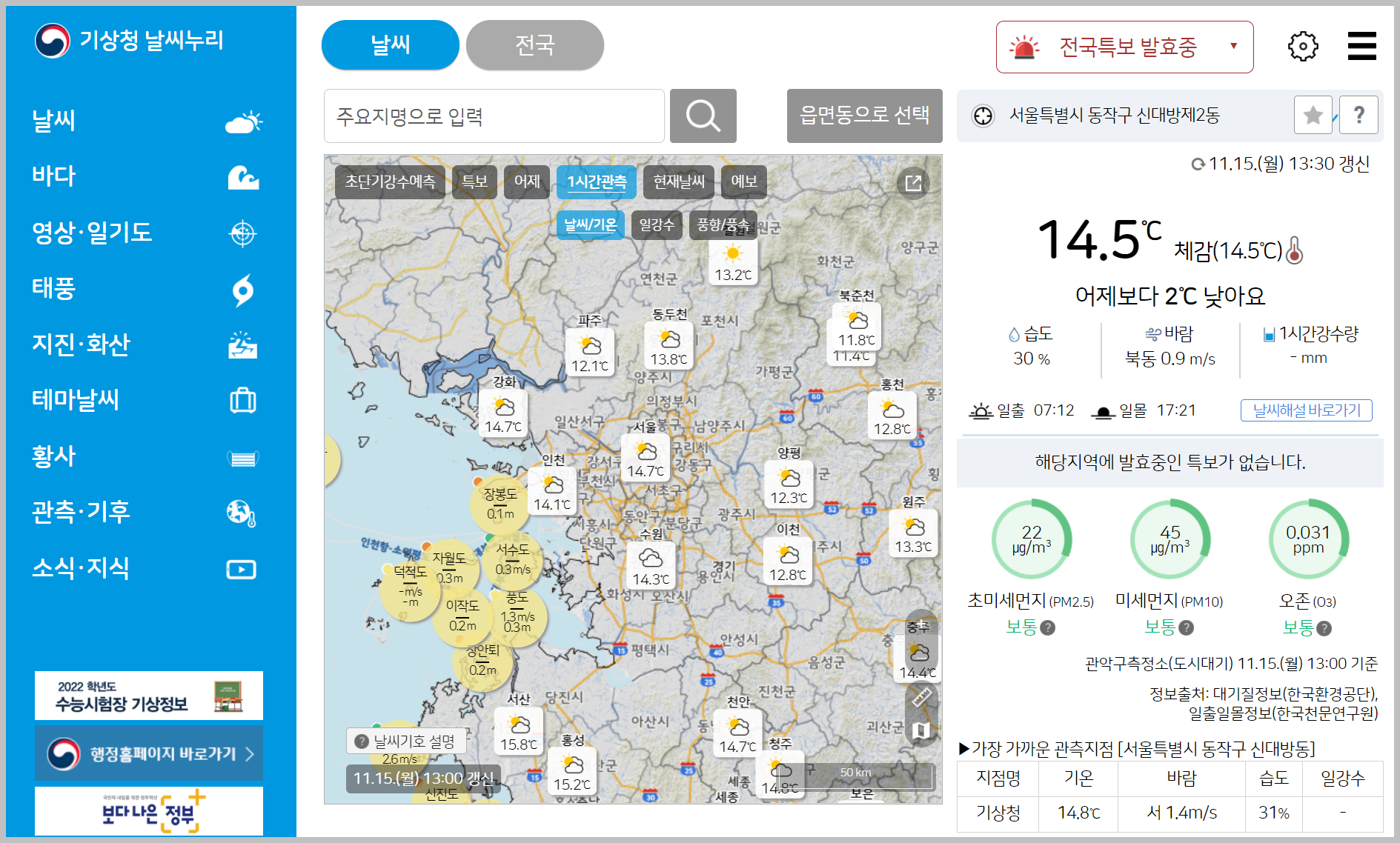Open 지진·화산 sidebar menu
The height and width of the screenshot is (843, 1400).
(148, 344)
